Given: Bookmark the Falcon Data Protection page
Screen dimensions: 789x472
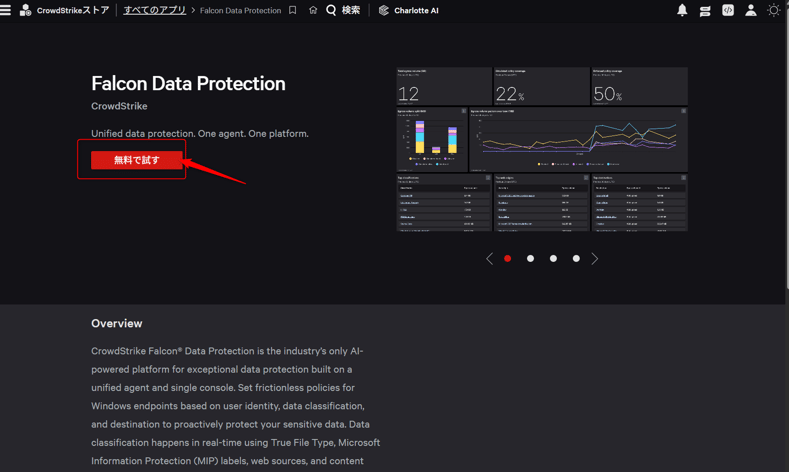Looking at the screenshot, I should click(x=292, y=10).
